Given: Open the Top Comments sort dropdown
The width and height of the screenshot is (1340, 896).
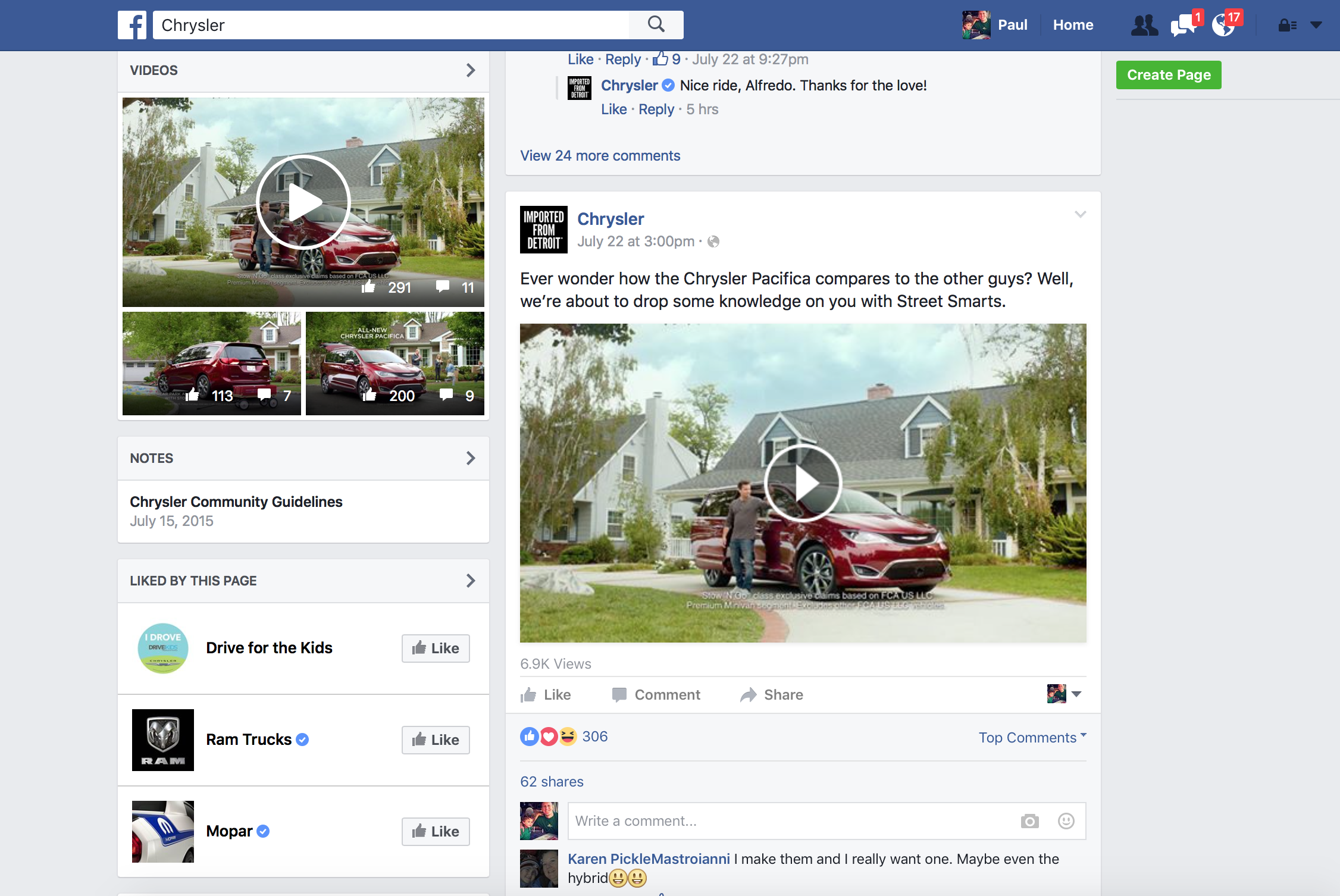Looking at the screenshot, I should [x=1032, y=738].
